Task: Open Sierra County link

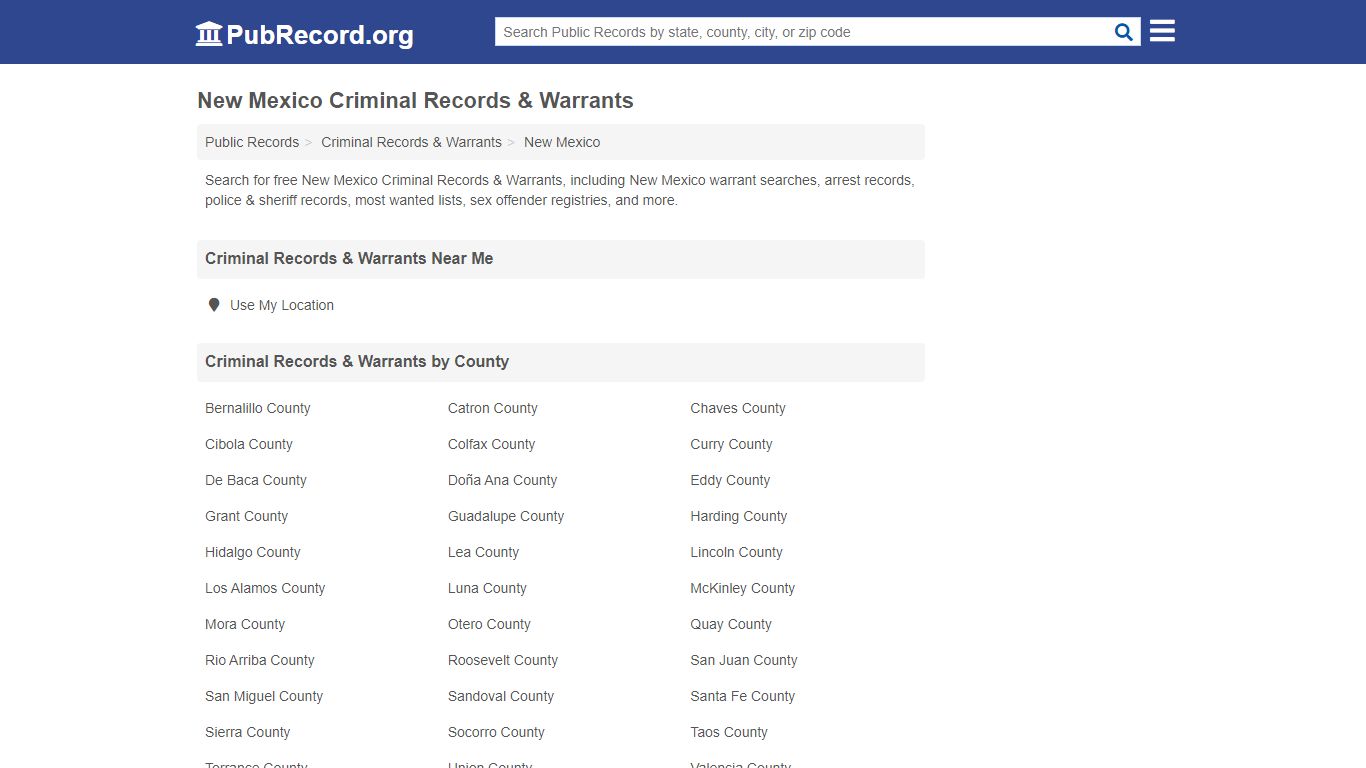Action: pyautogui.click(x=247, y=732)
